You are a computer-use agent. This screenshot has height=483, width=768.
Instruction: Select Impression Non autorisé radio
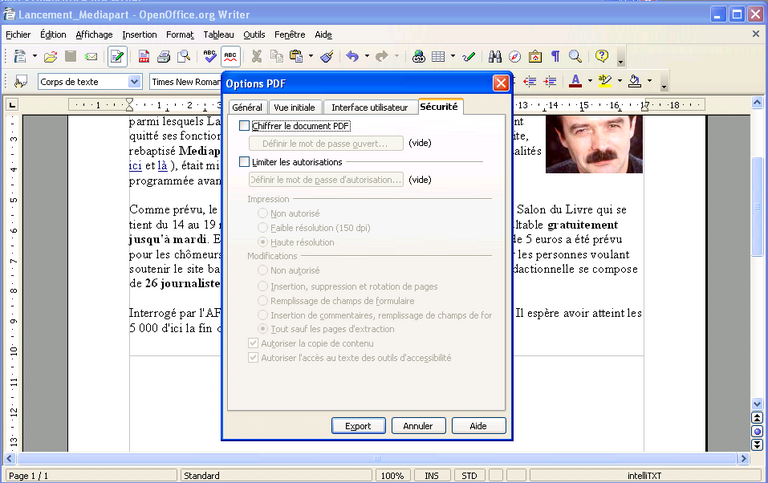[x=263, y=213]
